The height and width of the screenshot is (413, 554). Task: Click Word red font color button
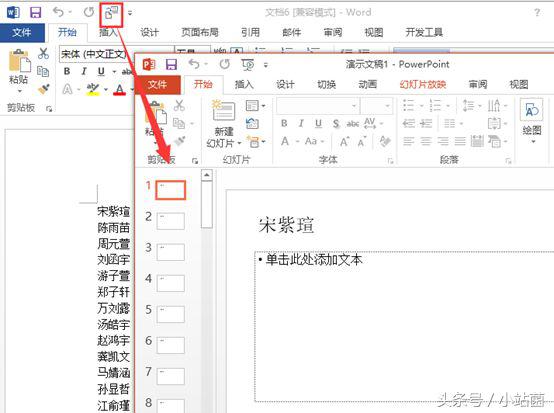(120, 89)
